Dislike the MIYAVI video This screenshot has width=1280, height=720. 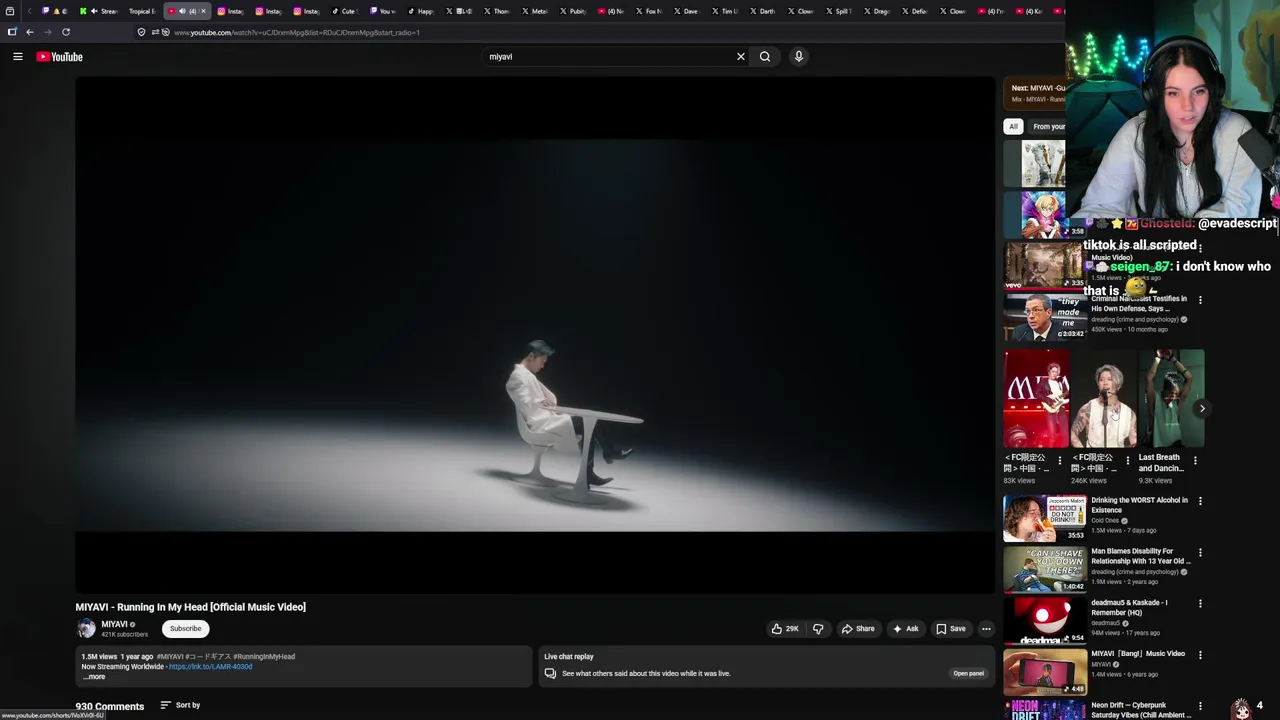tap(818, 629)
